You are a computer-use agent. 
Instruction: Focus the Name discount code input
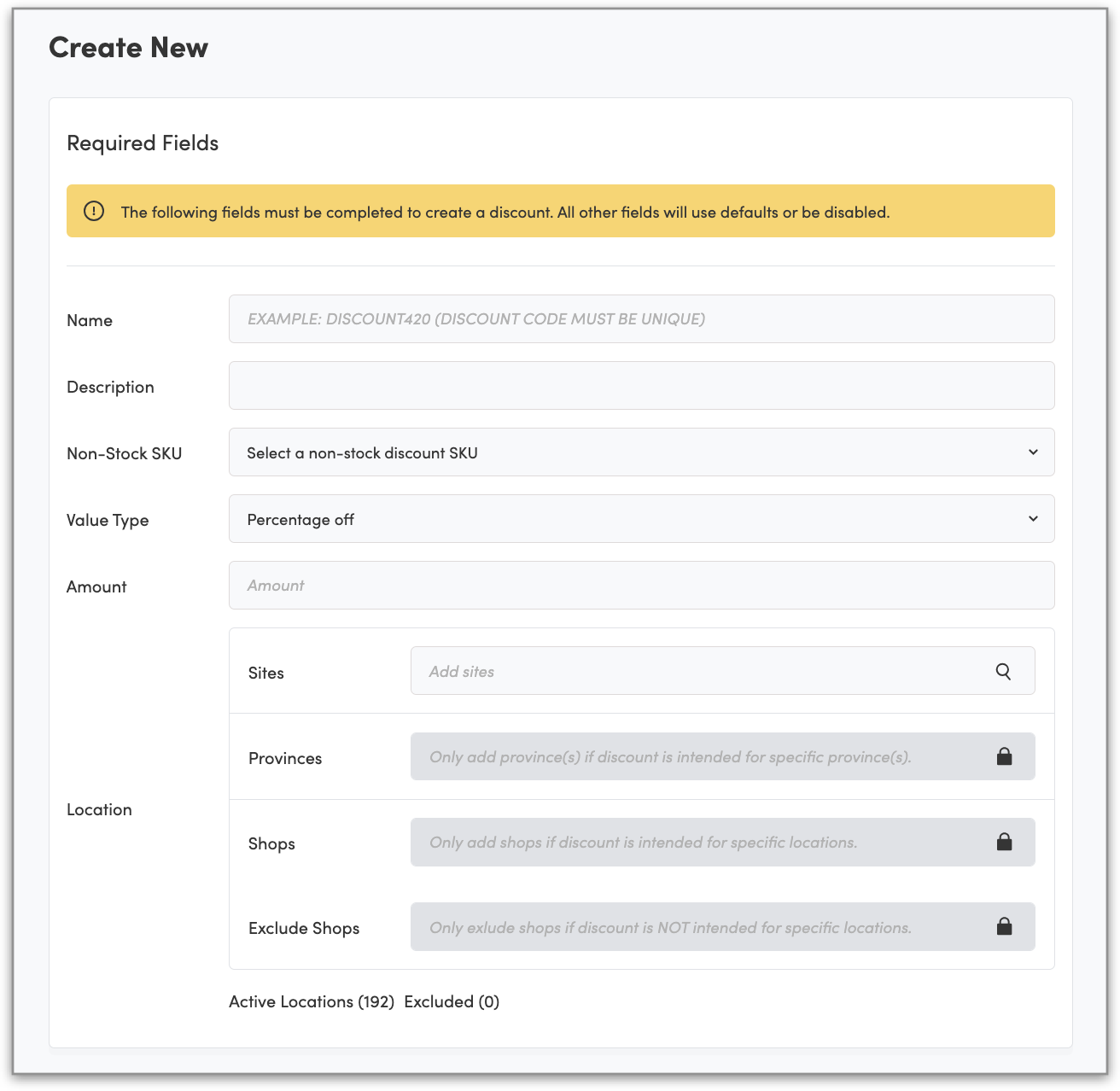(x=640, y=319)
